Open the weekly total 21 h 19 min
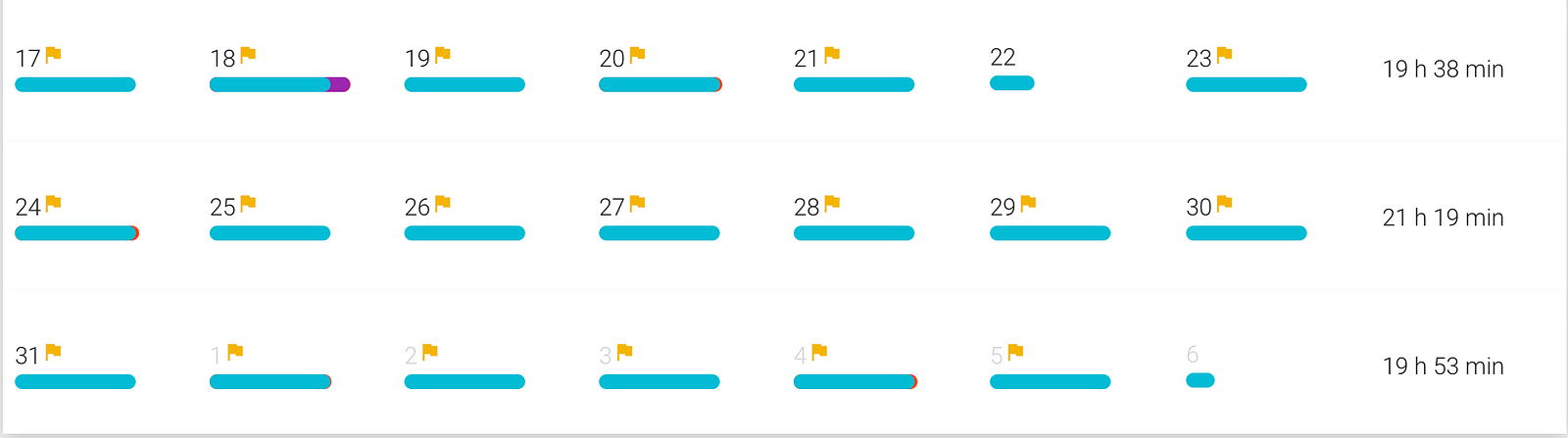 [1443, 218]
